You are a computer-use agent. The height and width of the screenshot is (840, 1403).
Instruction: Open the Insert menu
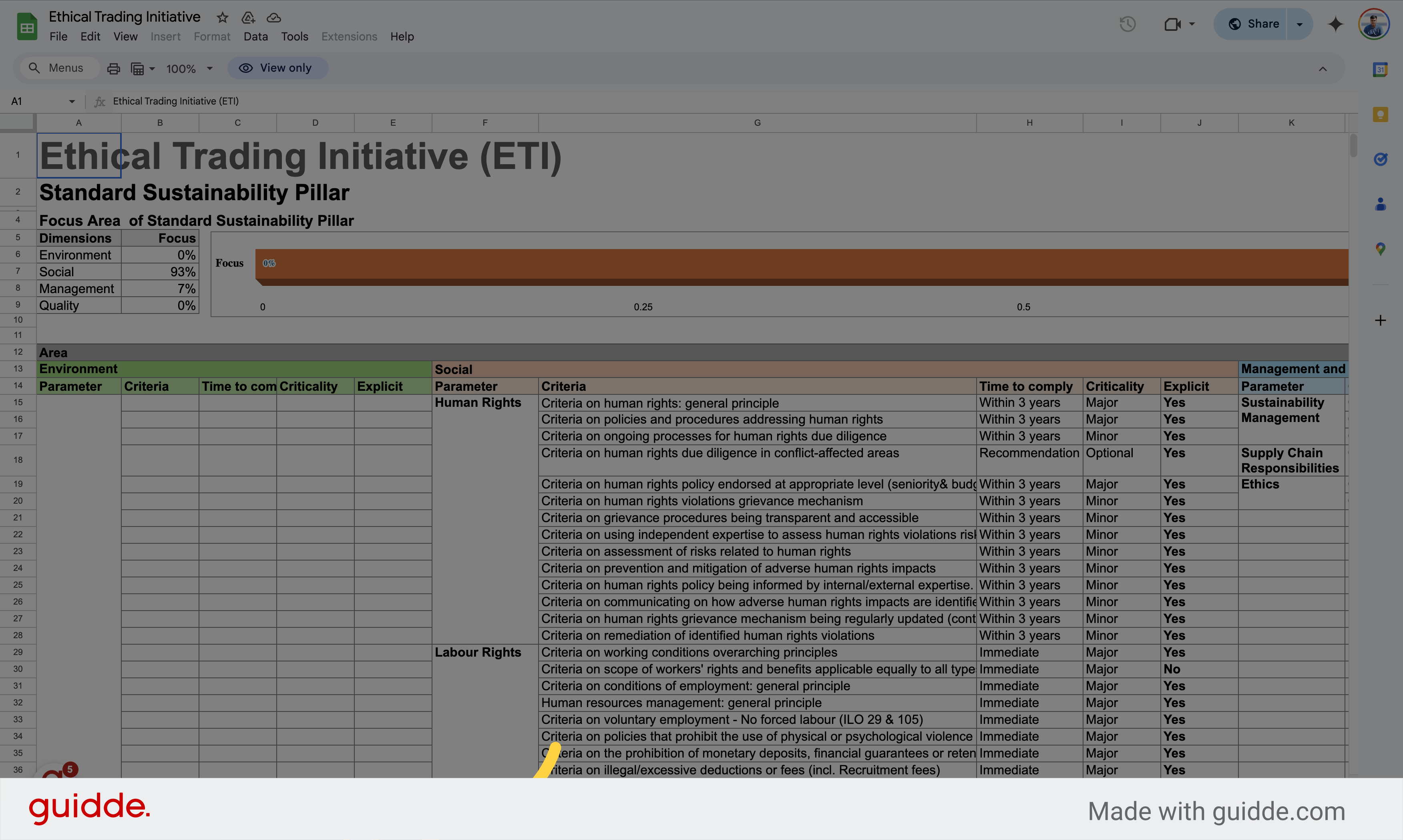coord(165,36)
